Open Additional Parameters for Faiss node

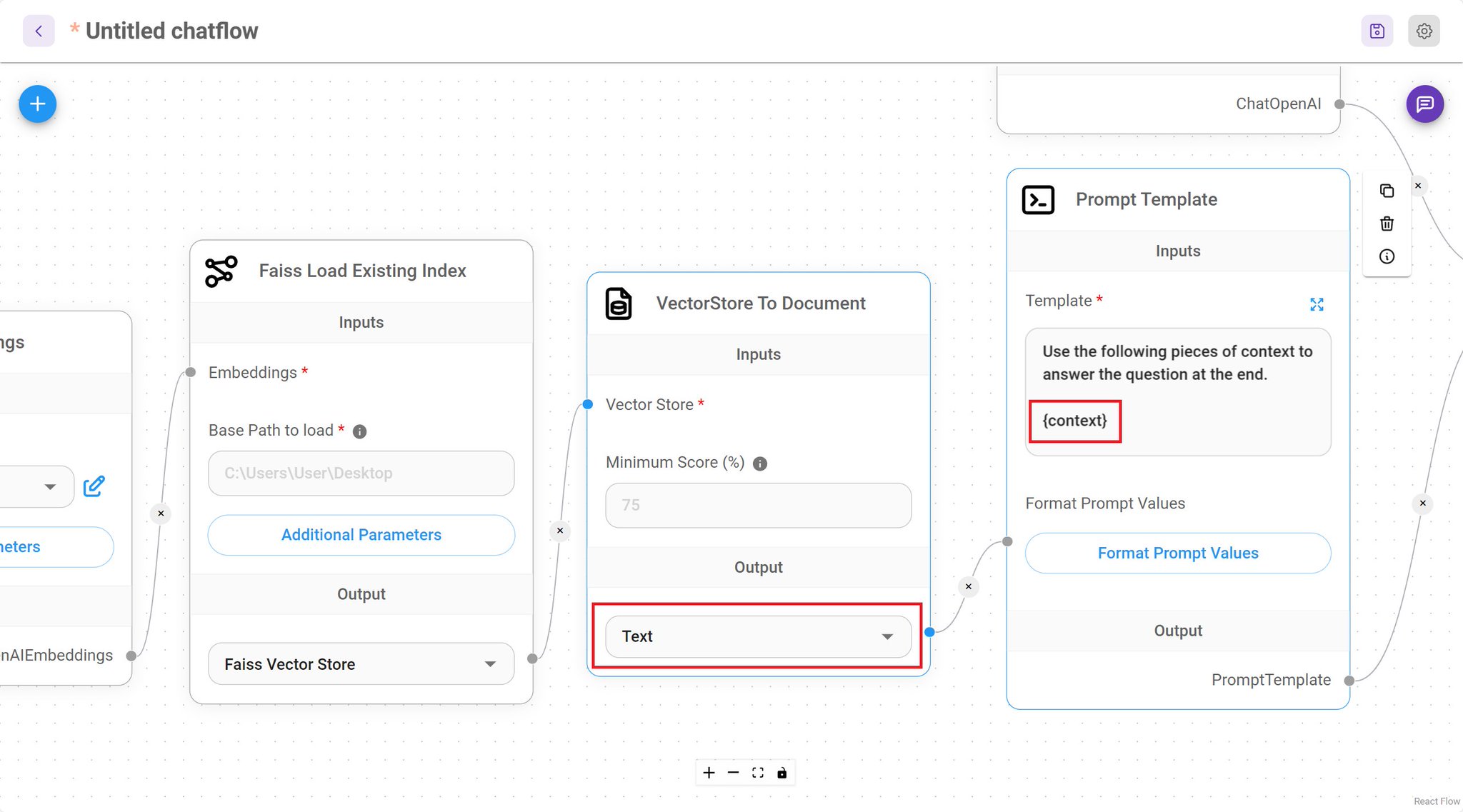pos(361,535)
